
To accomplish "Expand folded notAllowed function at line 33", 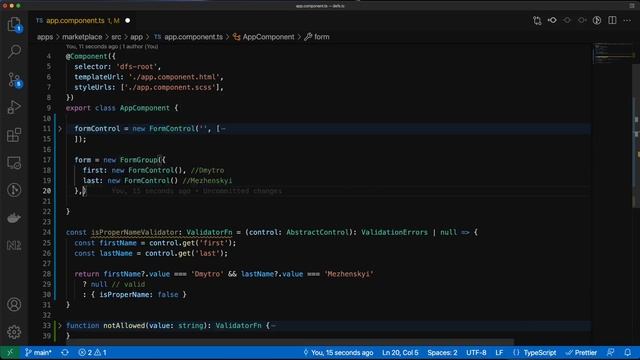I will click(60, 326).
